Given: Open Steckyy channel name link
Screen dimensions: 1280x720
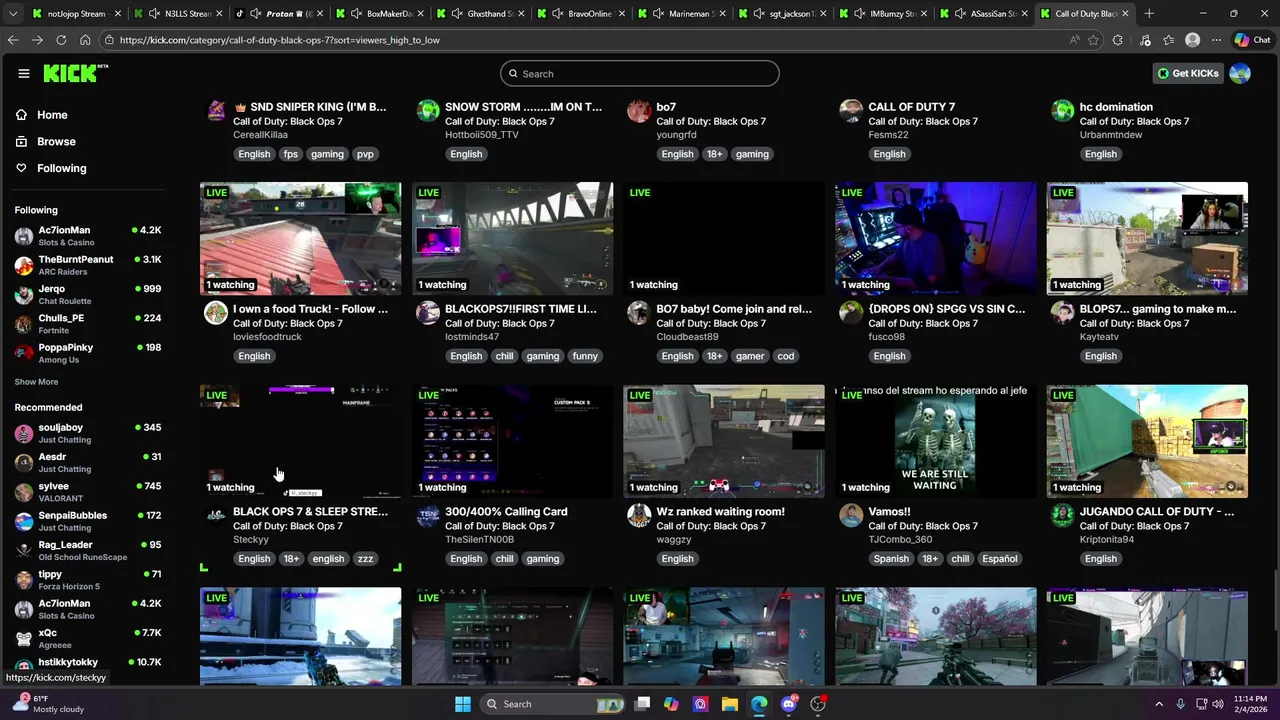Looking at the screenshot, I should (x=251, y=540).
